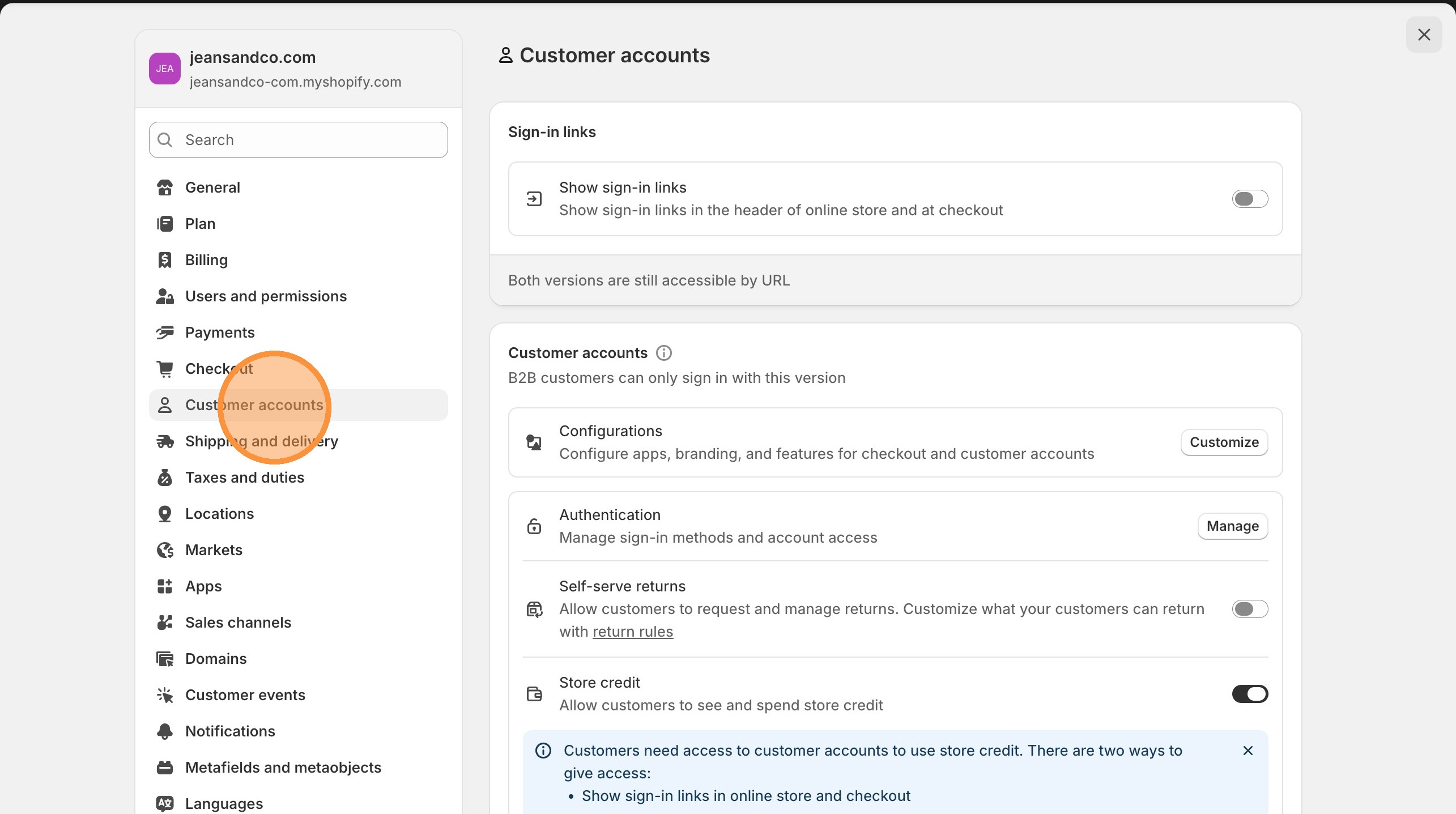Open Users and permissions settings
Image resolution: width=1456 pixels, height=814 pixels.
click(266, 296)
